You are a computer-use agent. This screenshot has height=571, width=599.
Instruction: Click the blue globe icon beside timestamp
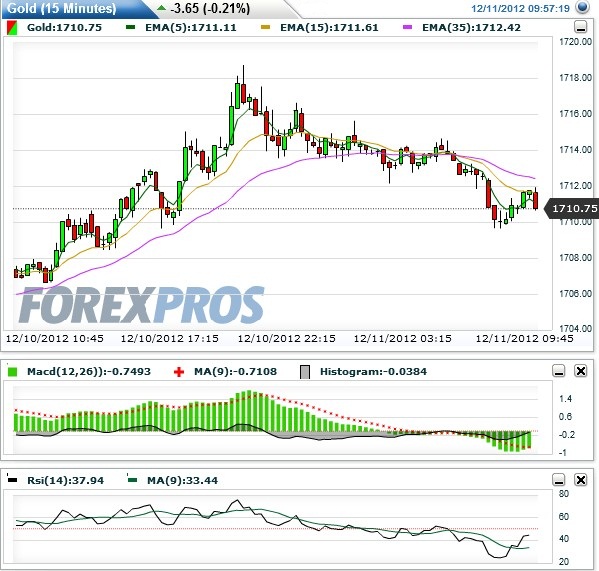[582, 7]
